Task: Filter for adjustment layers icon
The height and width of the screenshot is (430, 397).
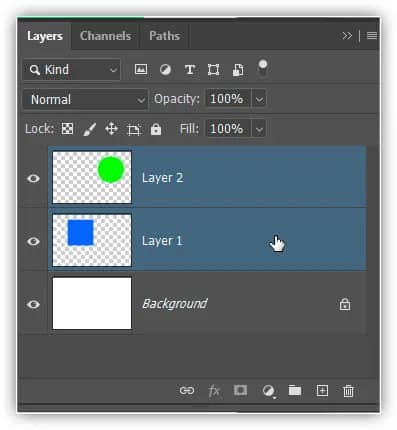Action: pyautogui.click(x=165, y=70)
